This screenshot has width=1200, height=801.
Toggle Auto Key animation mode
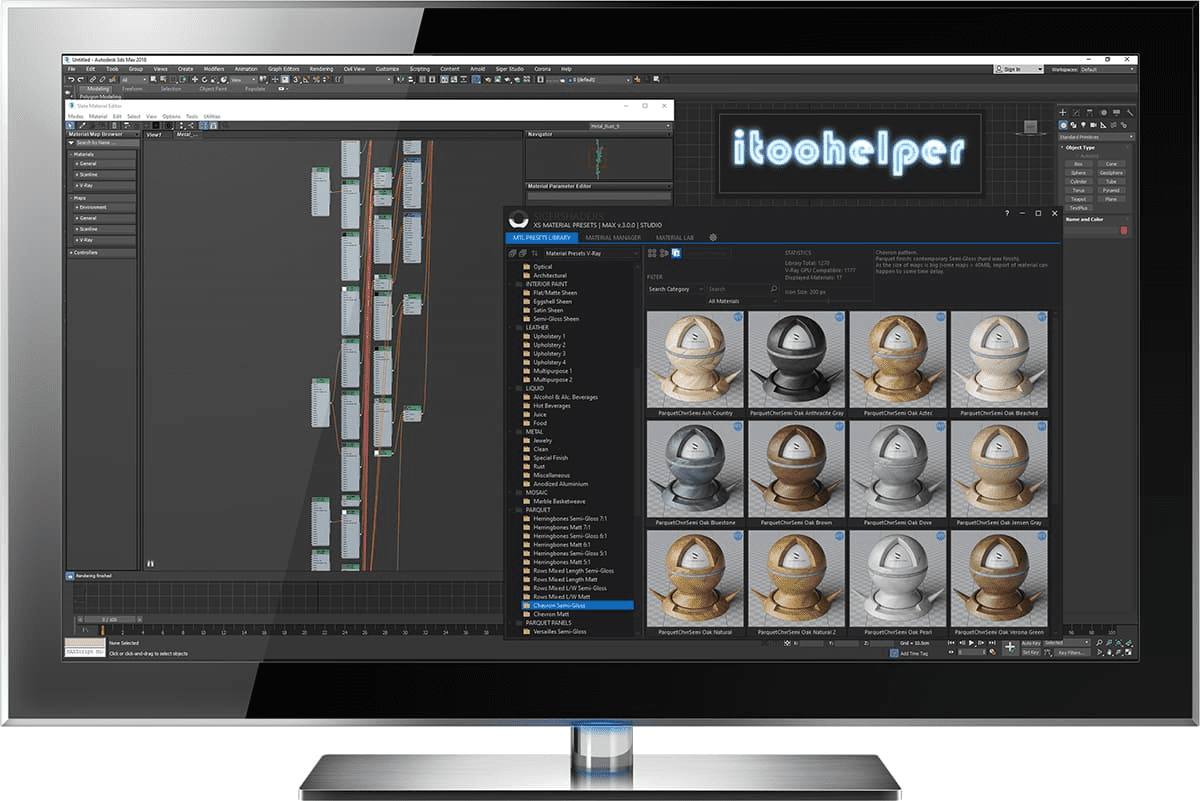point(1030,643)
